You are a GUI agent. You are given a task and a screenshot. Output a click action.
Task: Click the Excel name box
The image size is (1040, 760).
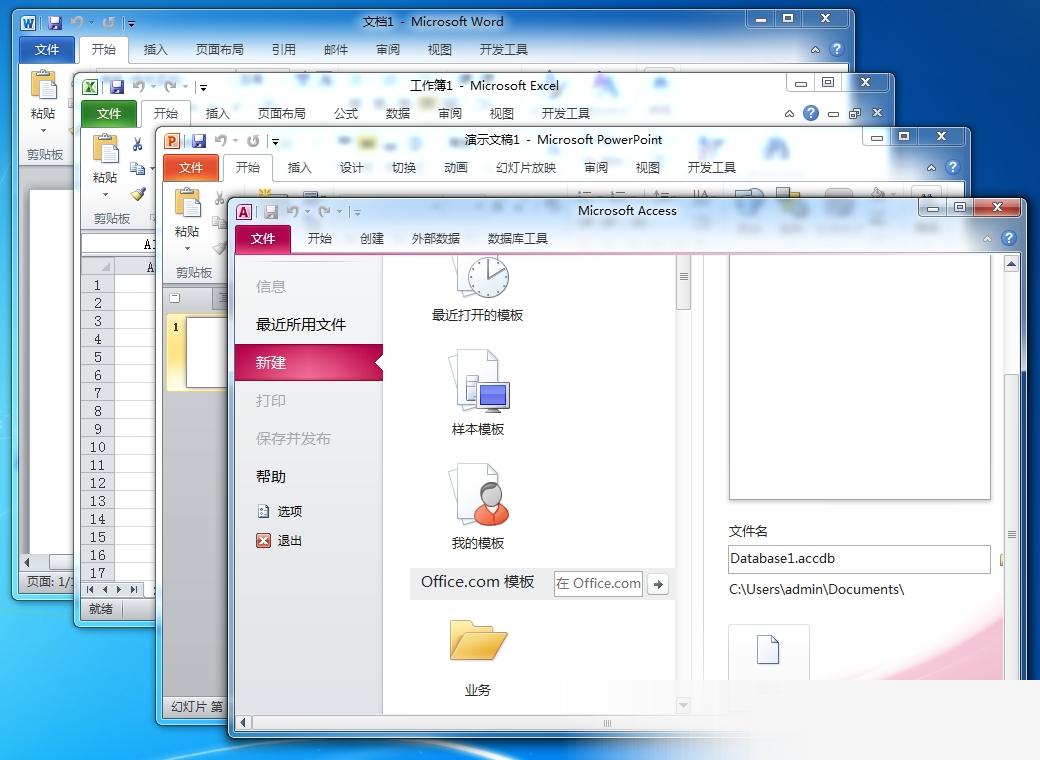click(x=118, y=244)
